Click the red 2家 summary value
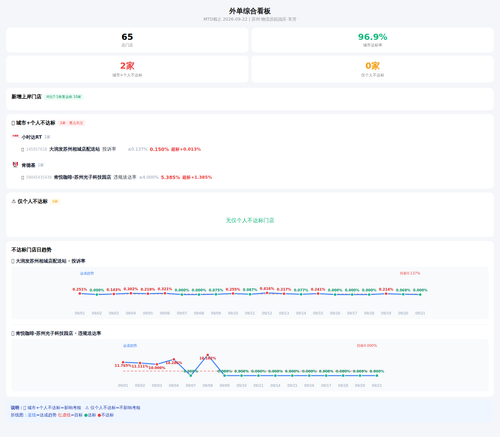 [127, 66]
